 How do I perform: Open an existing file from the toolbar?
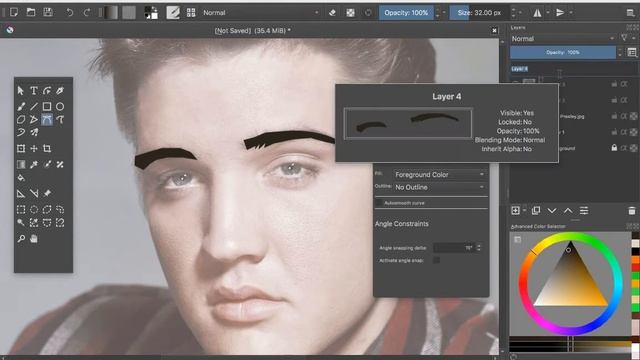pyautogui.click(x=31, y=12)
